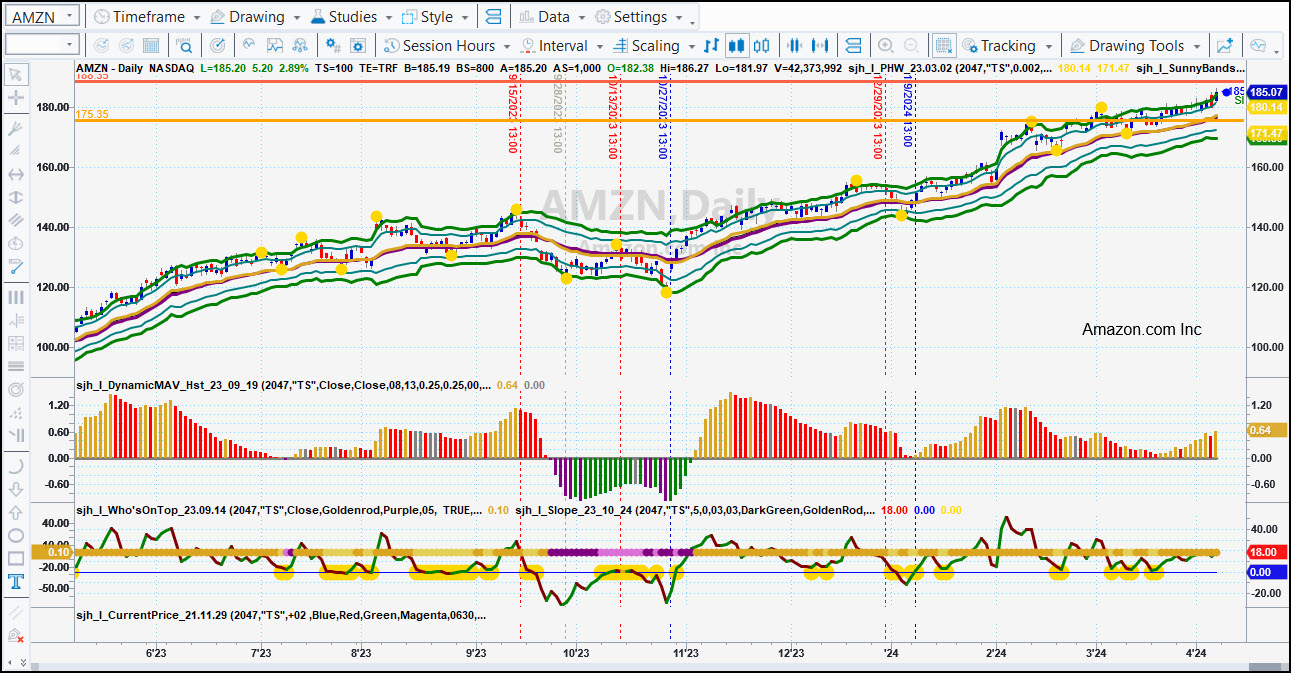This screenshot has width=1291, height=673.
Task: Click the blue trendline tool in sidebar
Action: pos(15,266)
